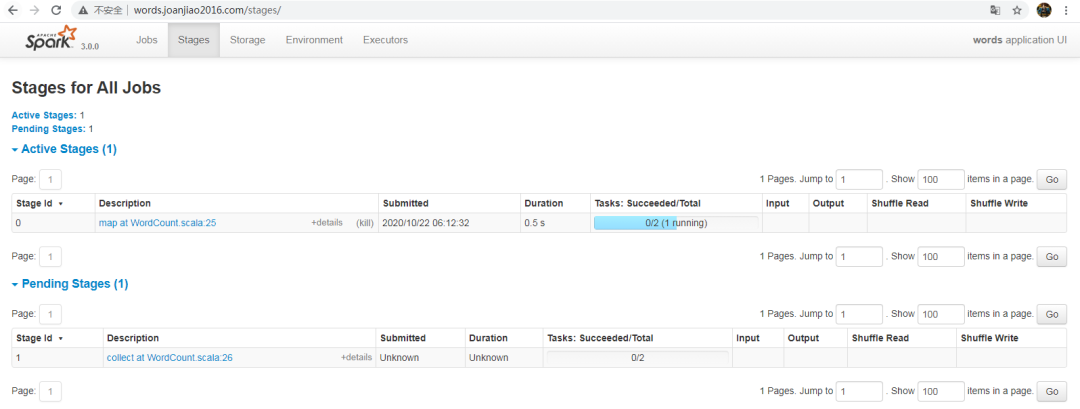Image resolution: width=1080 pixels, height=409 pixels.
Task: Click the 0.5 s duration cell
Action: pos(535,223)
